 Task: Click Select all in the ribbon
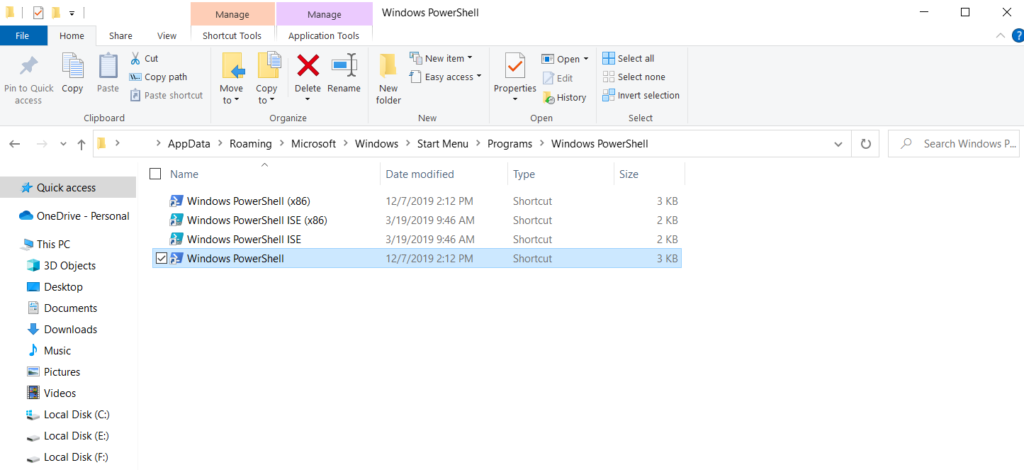click(x=628, y=58)
